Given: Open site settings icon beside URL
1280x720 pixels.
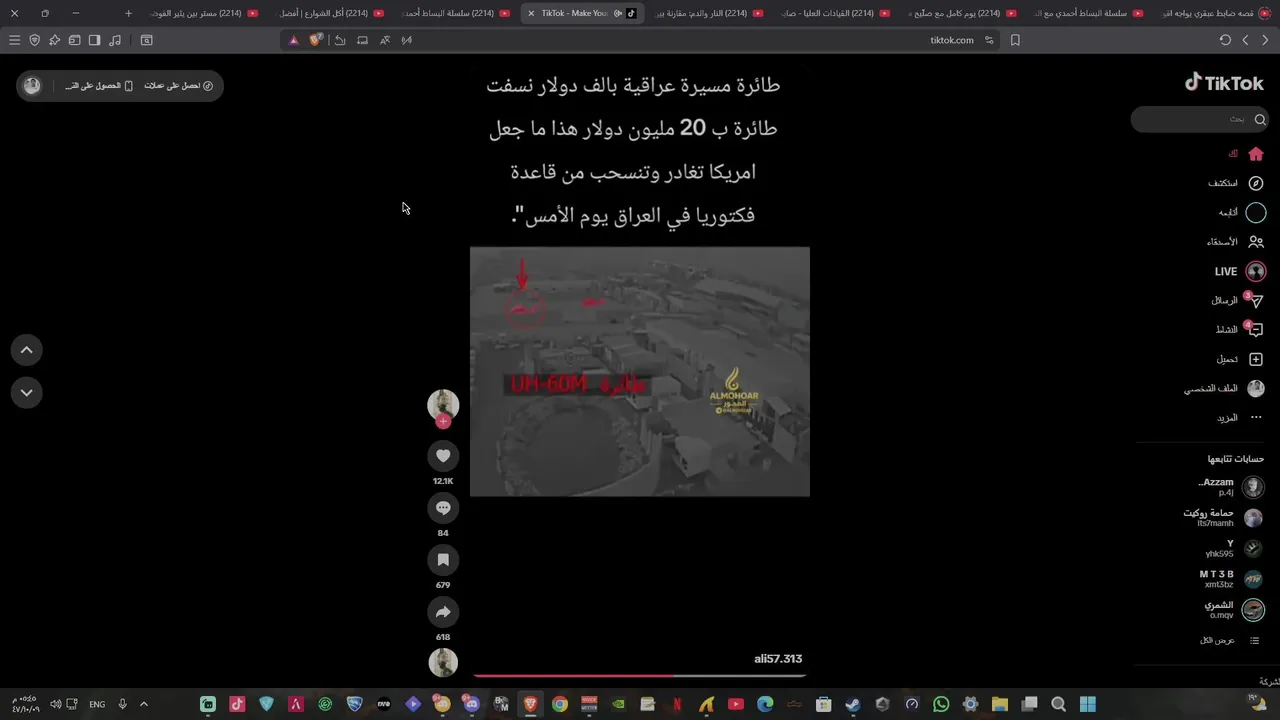Looking at the screenshot, I should click(x=989, y=40).
